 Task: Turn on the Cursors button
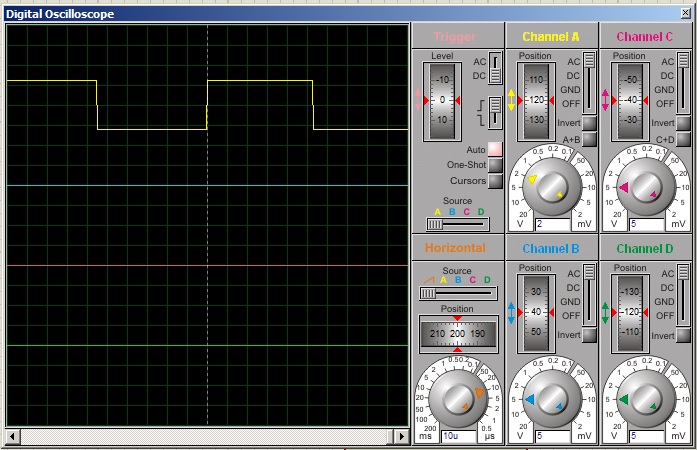(495, 181)
